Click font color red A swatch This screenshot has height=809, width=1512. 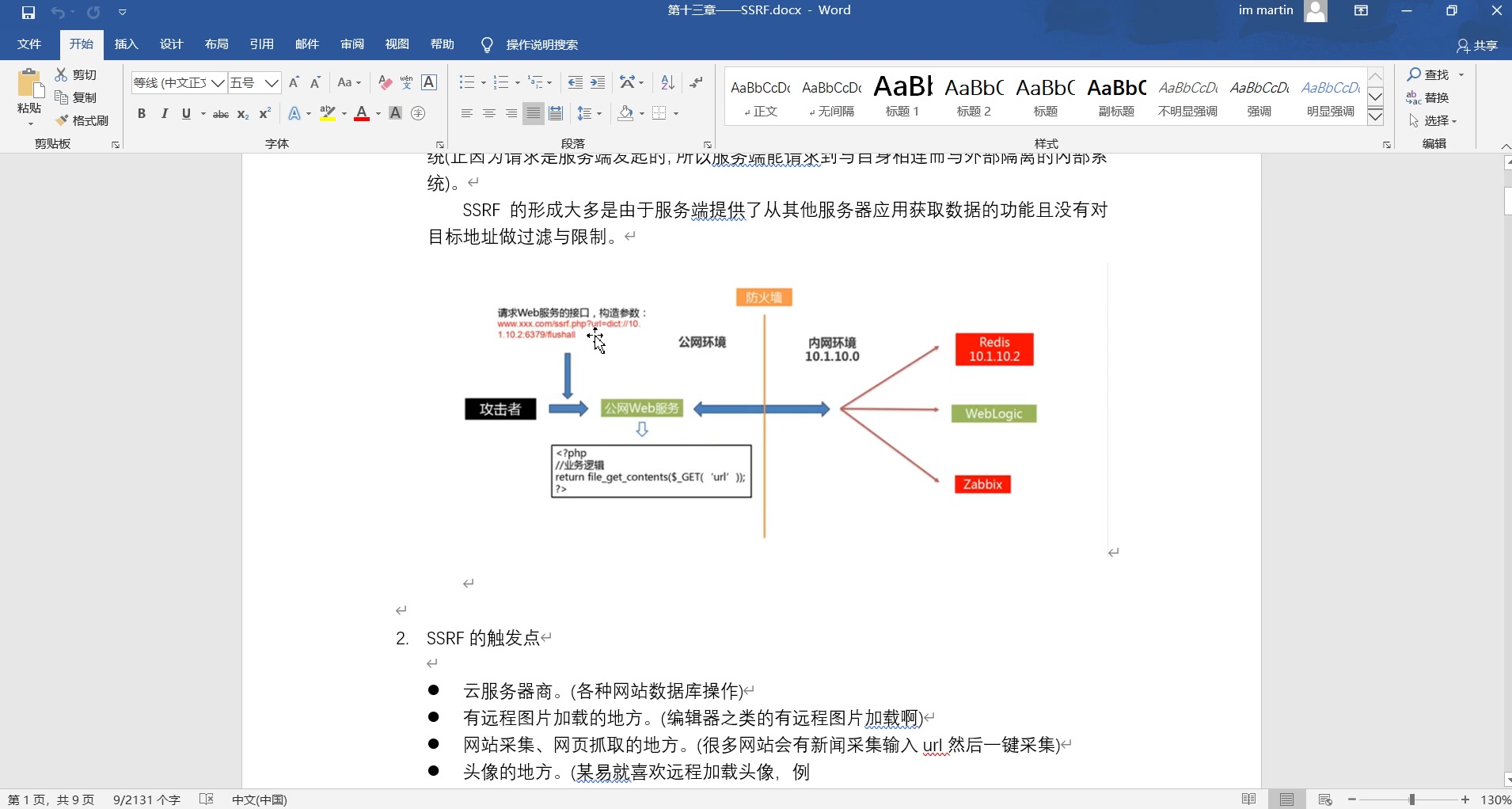point(362,114)
